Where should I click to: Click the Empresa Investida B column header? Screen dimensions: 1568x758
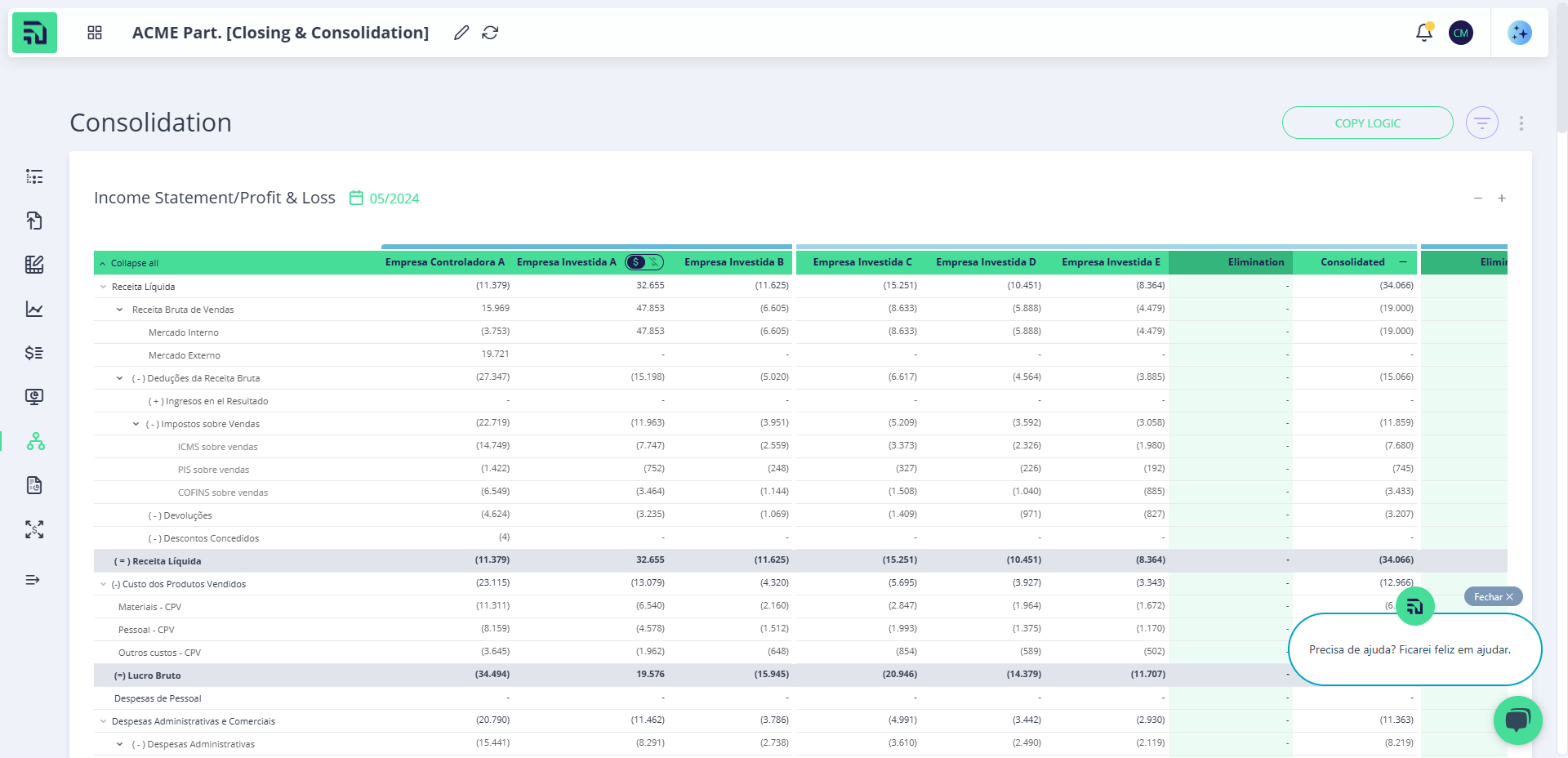(x=734, y=262)
